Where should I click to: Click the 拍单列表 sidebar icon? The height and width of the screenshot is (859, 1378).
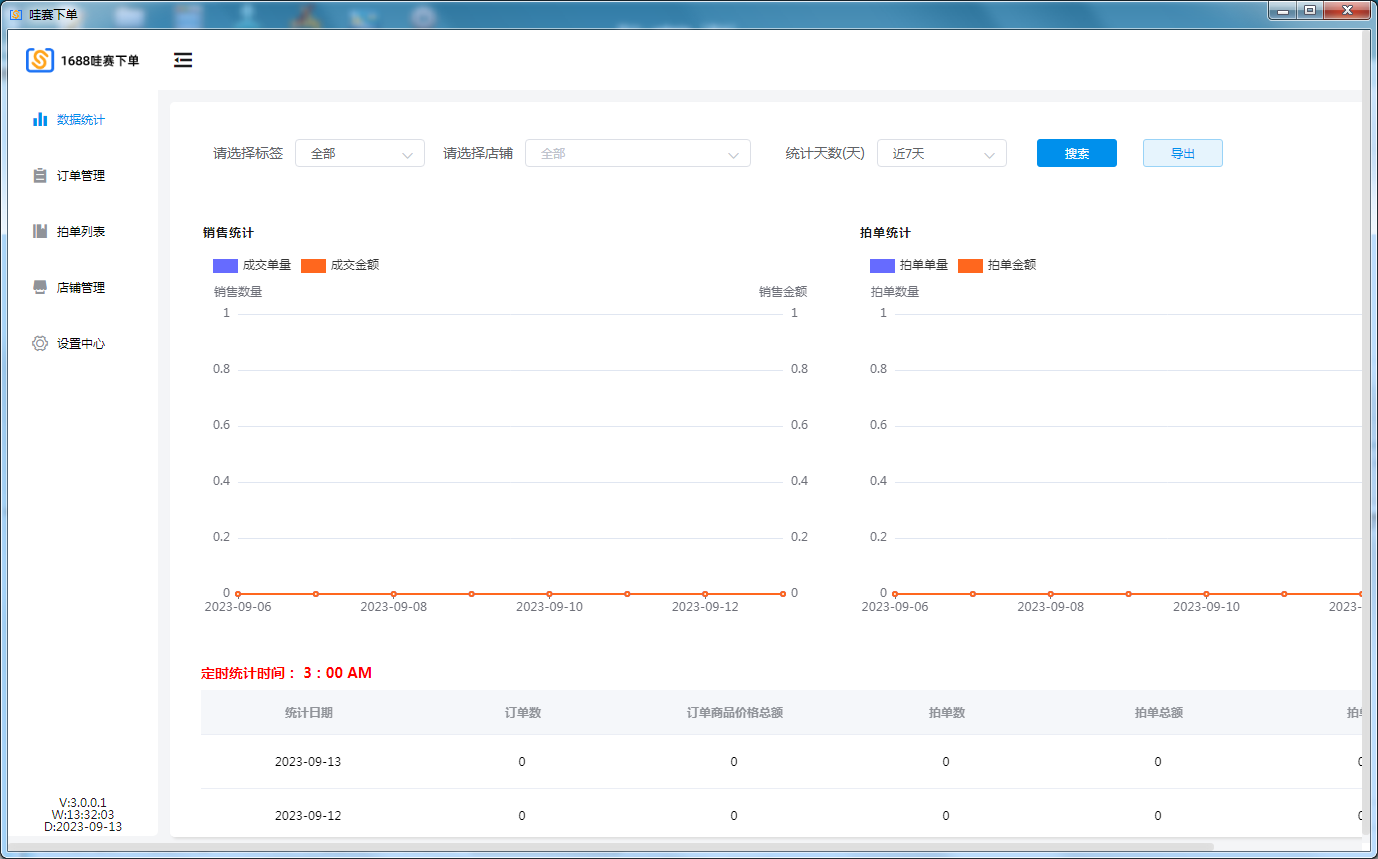[40, 232]
